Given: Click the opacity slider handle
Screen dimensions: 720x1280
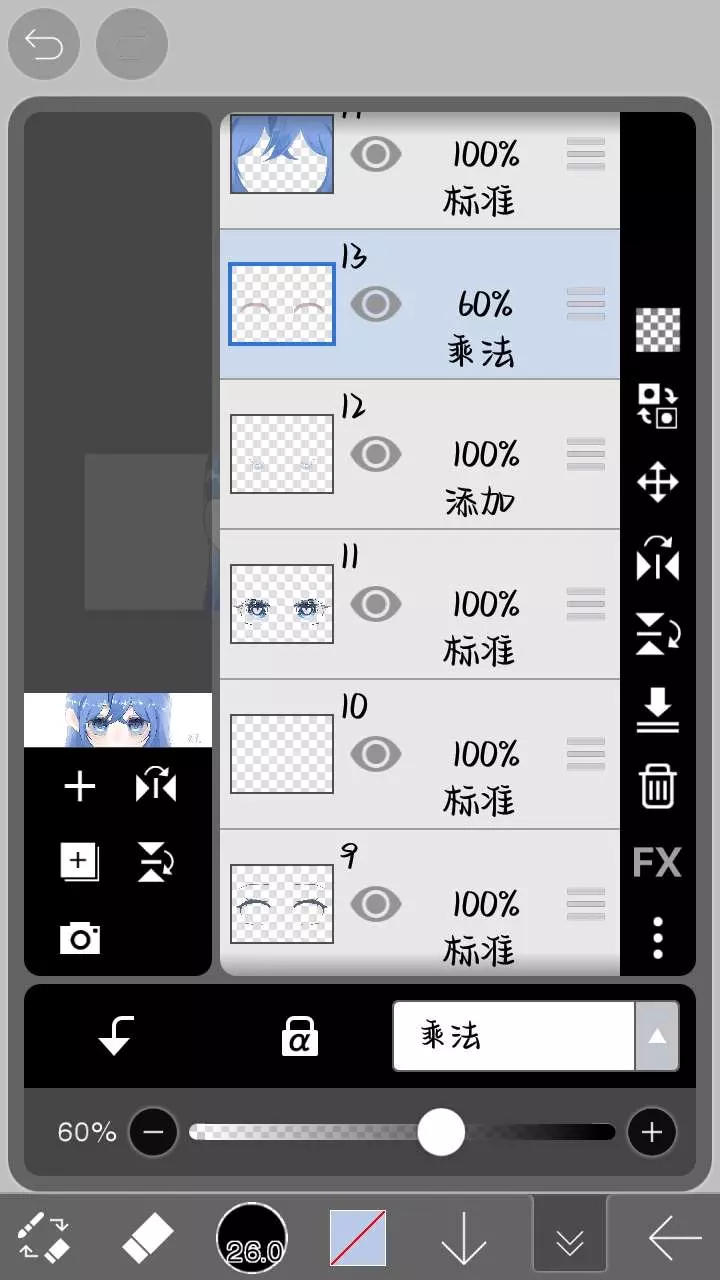Looking at the screenshot, I should click(x=440, y=1132).
